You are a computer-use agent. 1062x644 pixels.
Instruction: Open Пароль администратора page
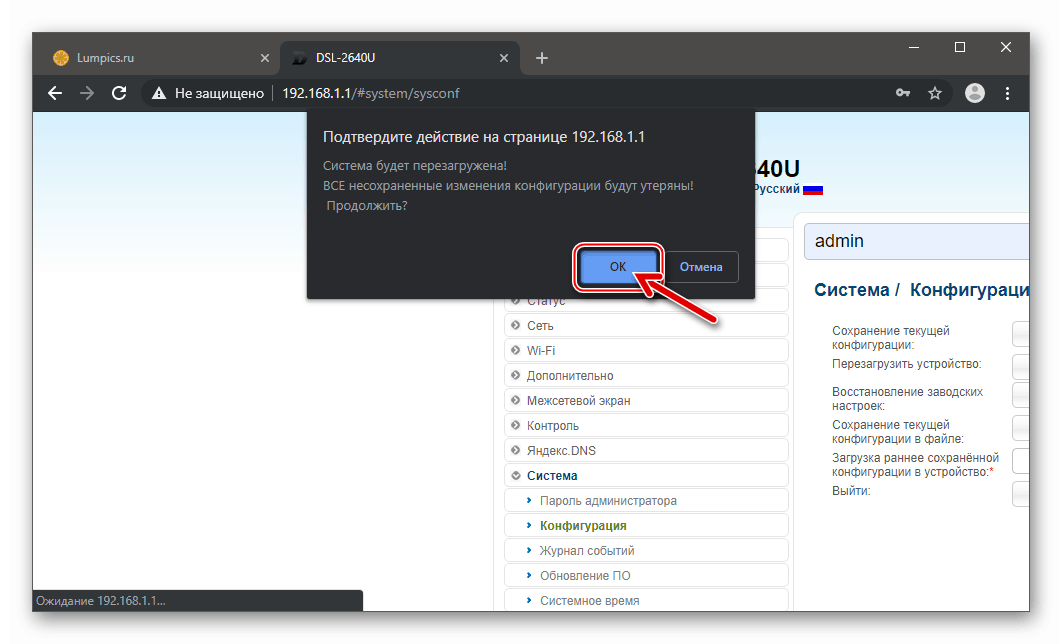[x=646, y=501]
